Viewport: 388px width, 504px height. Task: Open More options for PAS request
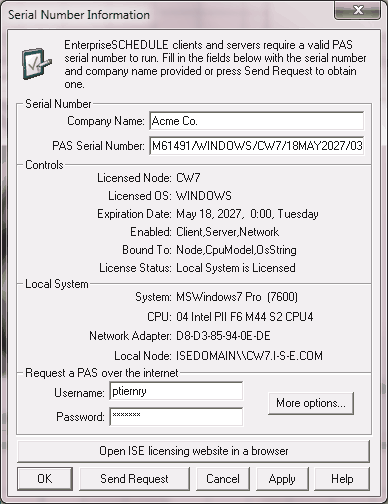[x=311, y=403]
